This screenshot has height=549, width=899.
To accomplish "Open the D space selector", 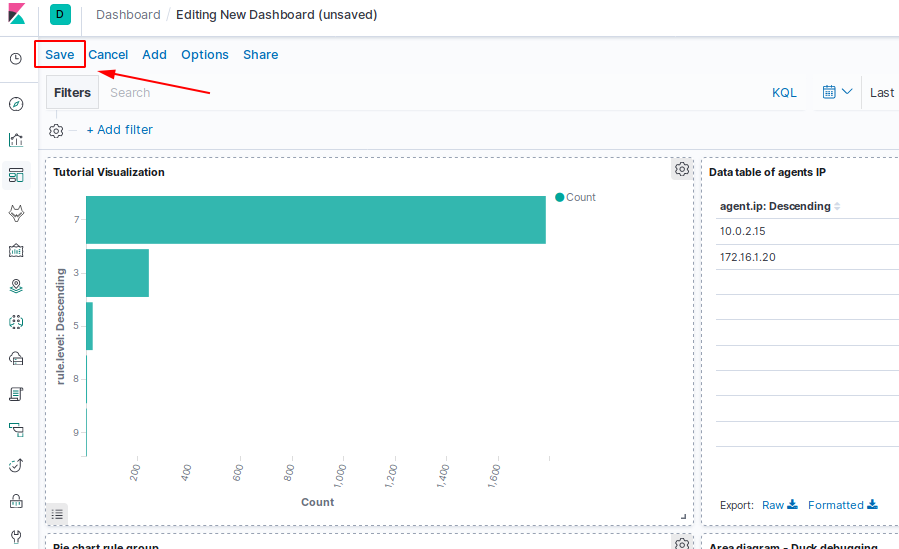I will coord(60,14).
